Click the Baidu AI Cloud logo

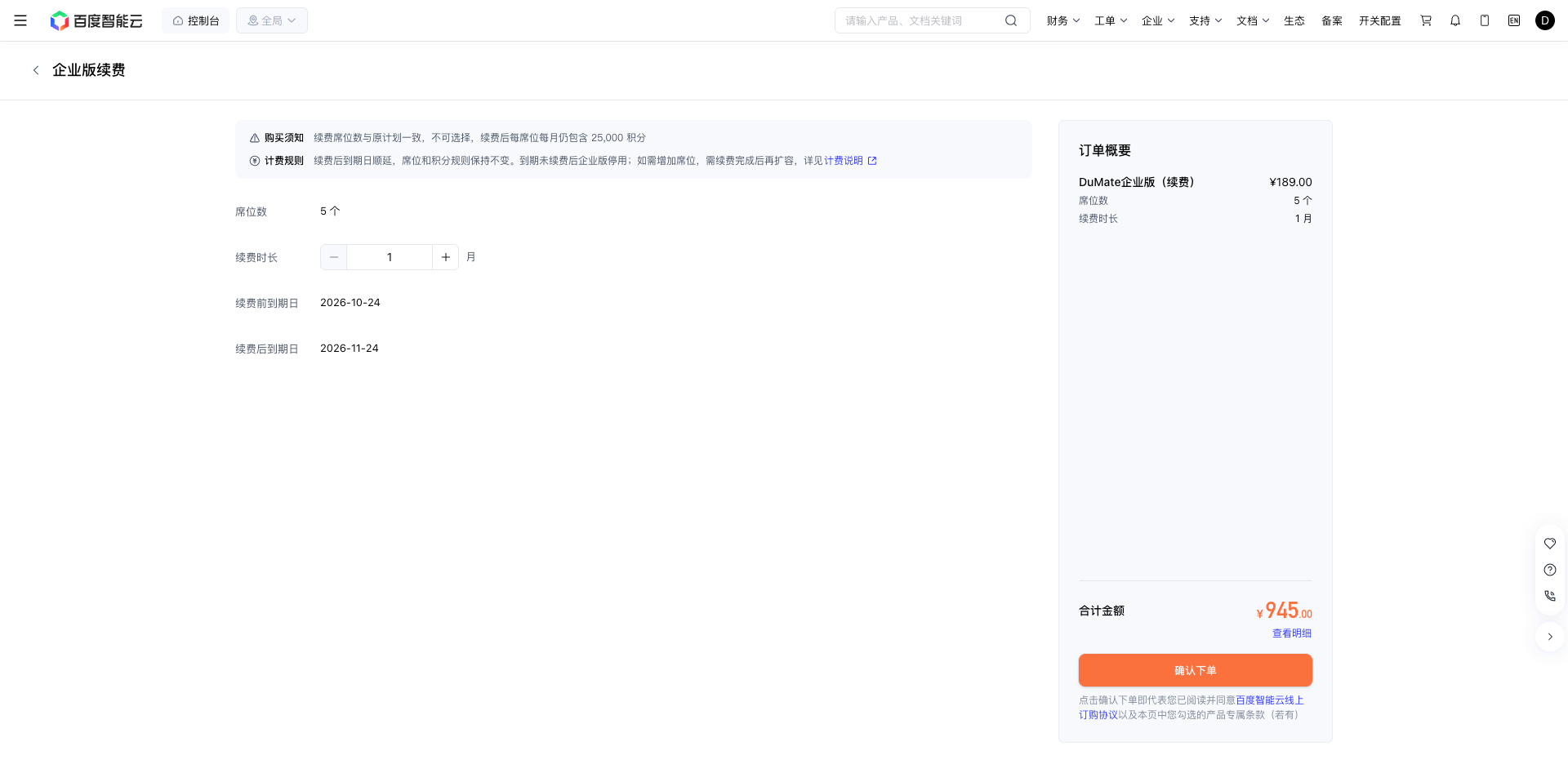[x=96, y=20]
